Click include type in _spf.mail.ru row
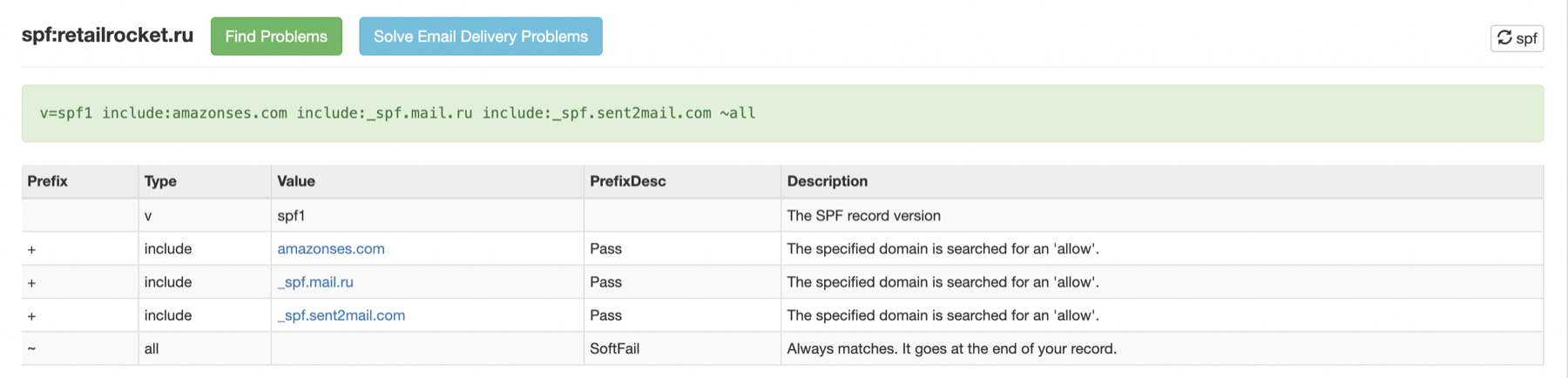This screenshot has width=1568, height=378. click(x=168, y=282)
